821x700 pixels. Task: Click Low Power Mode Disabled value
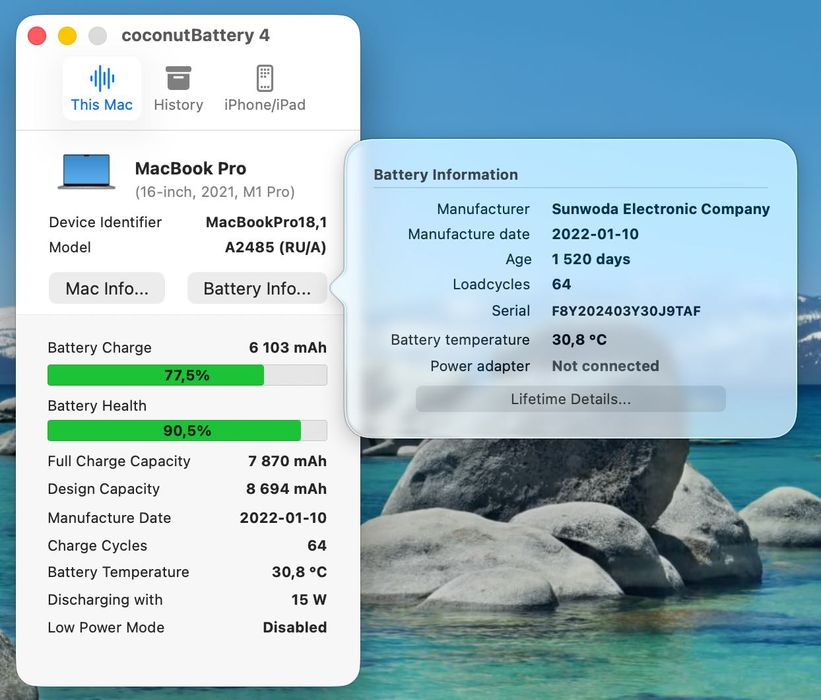point(295,627)
